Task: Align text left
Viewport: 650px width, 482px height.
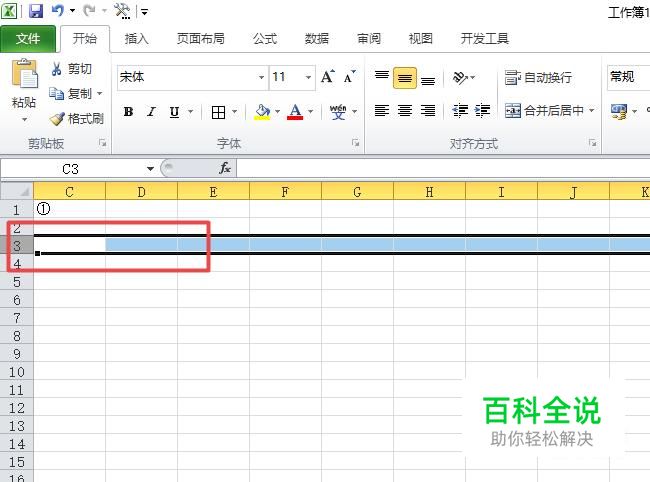Action: coord(382,111)
